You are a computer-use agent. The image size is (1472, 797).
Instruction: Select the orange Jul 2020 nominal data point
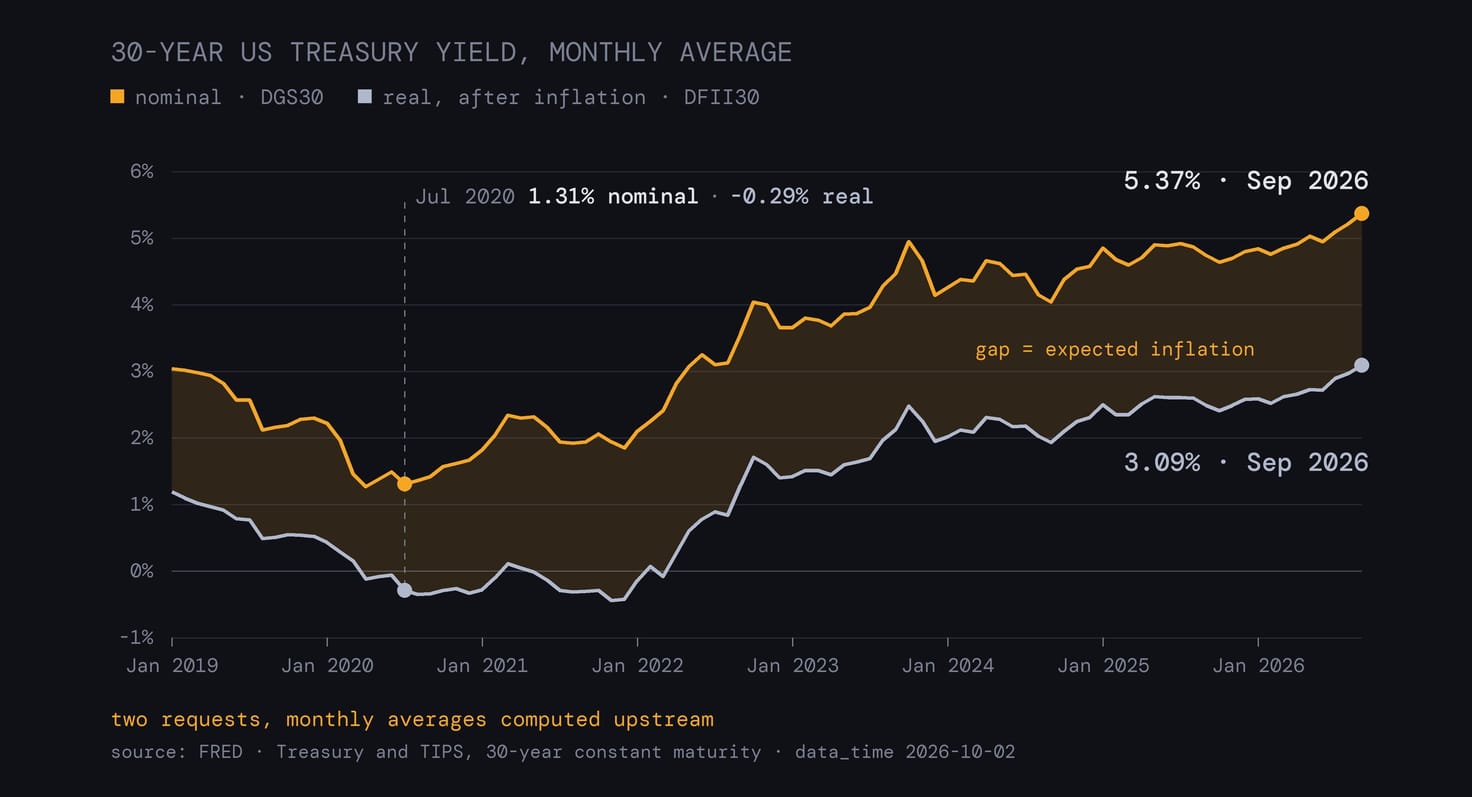pos(404,484)
